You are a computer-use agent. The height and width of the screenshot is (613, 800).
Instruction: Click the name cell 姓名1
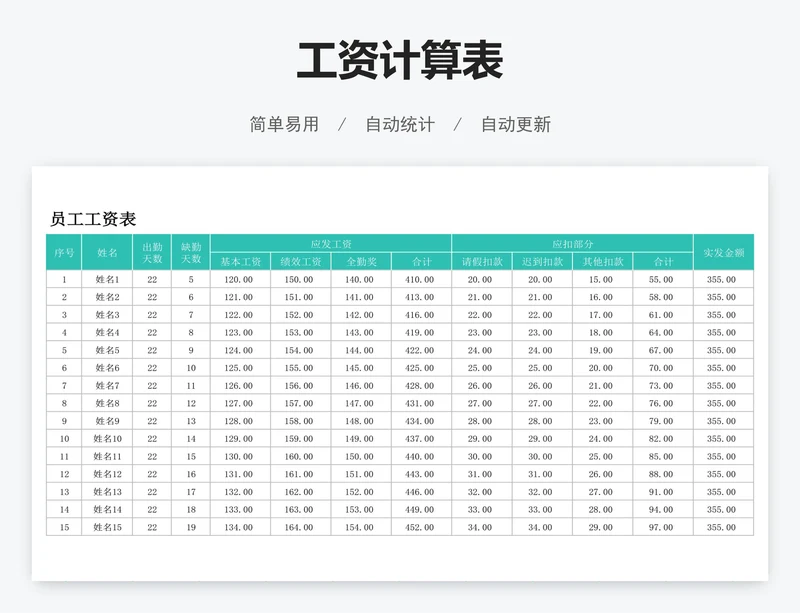click(107, 279)
